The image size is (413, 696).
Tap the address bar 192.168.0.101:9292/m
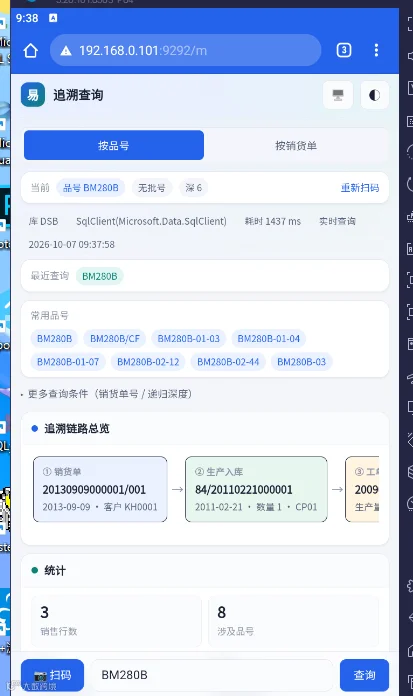[x=186, y=50]
